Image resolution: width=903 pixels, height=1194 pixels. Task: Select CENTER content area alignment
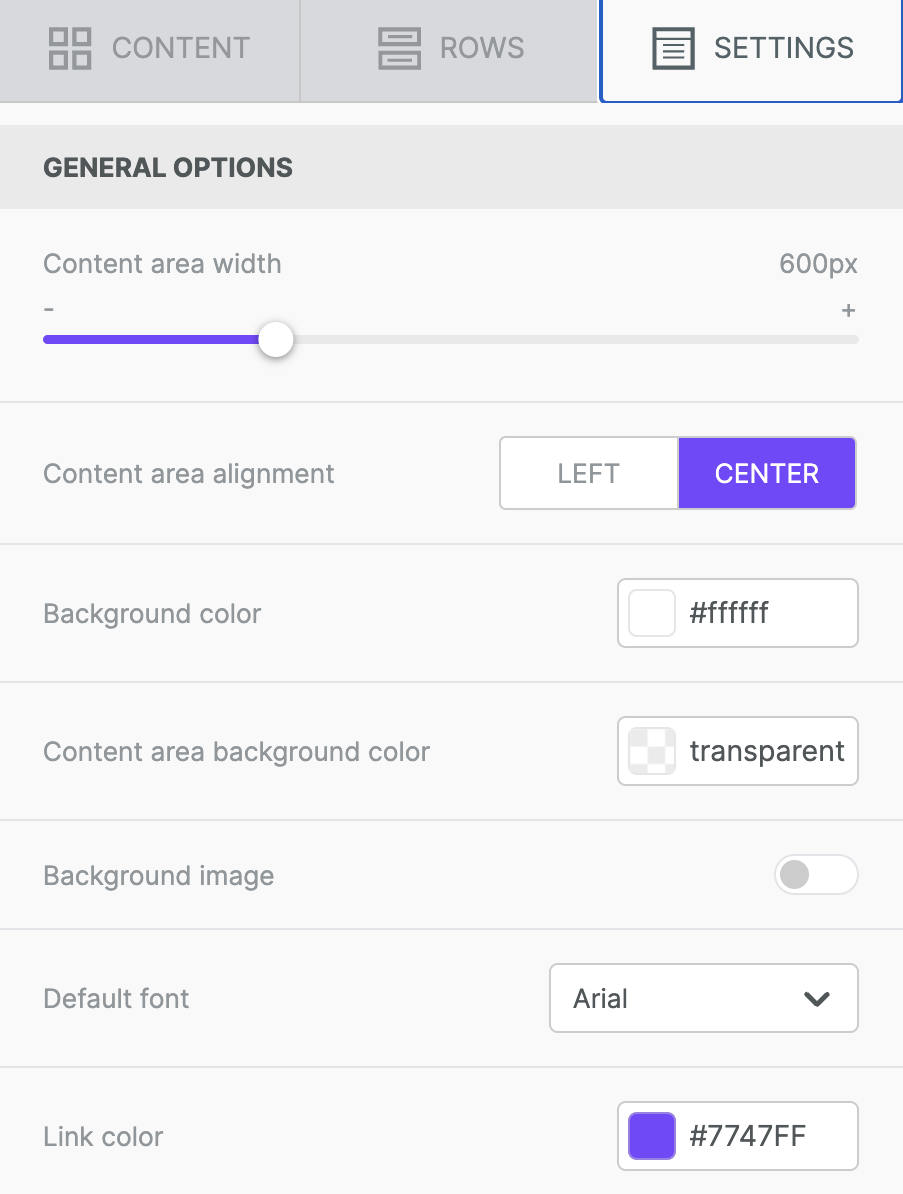tap(767, 473)
